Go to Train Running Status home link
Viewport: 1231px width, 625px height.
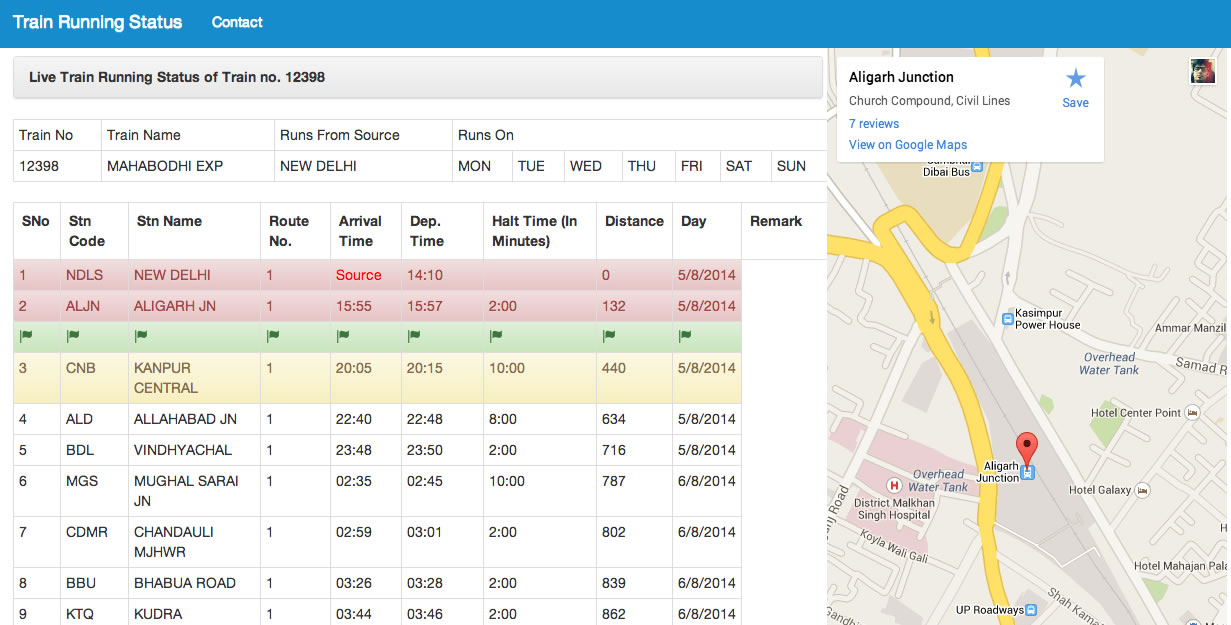pyautogui.click(x=97, y=22)
